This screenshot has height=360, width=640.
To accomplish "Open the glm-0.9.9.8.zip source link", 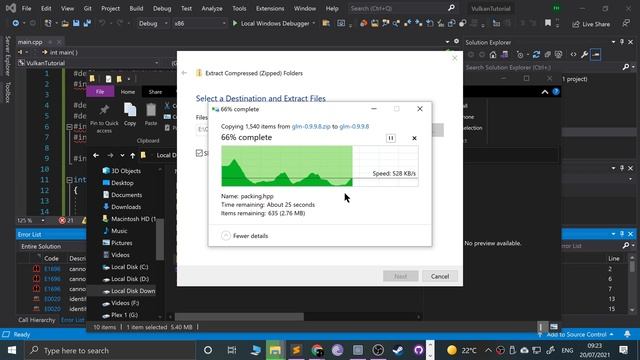I will (311, 127).
